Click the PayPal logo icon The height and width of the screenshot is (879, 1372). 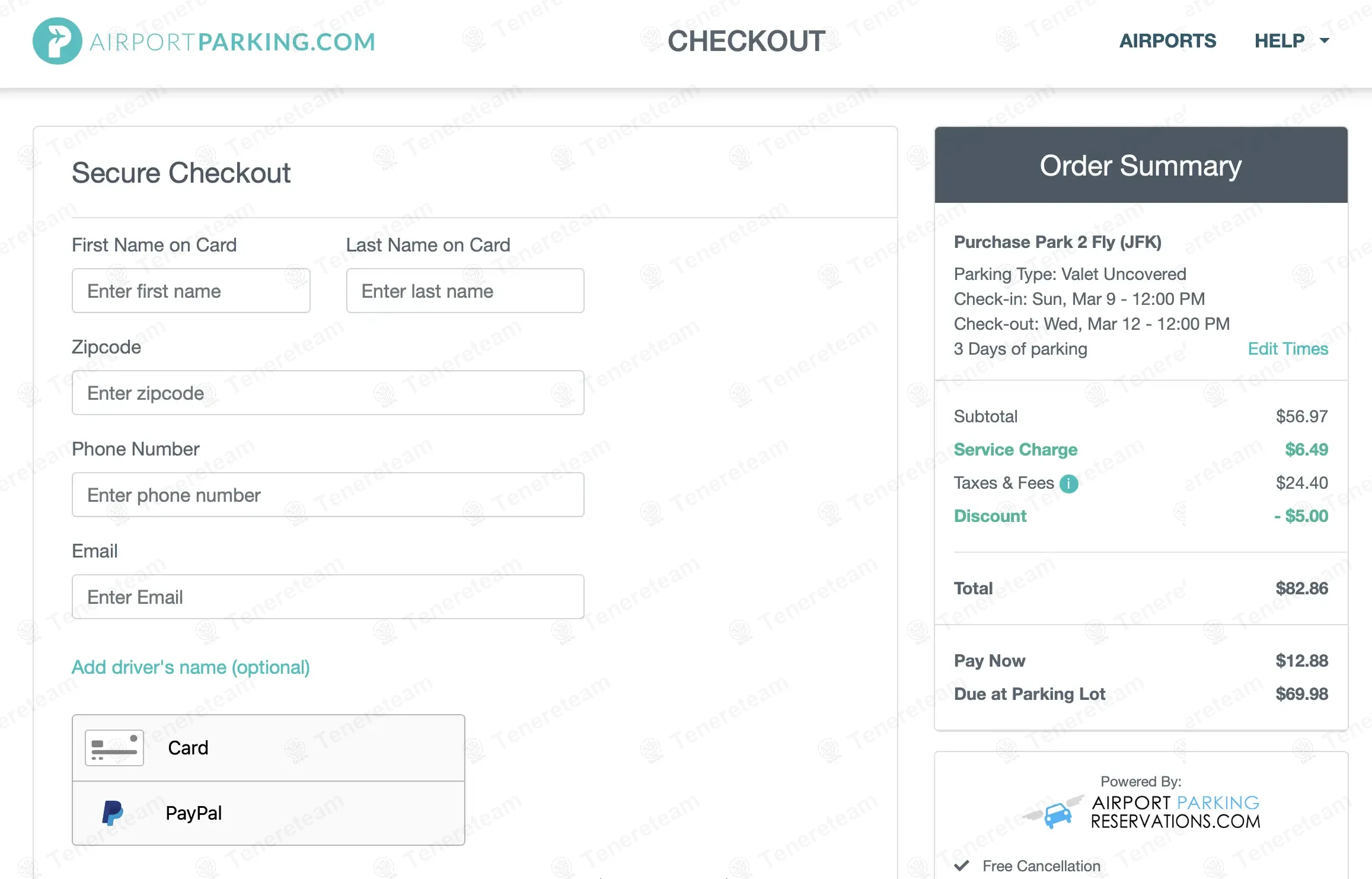[x=112, y=813]
